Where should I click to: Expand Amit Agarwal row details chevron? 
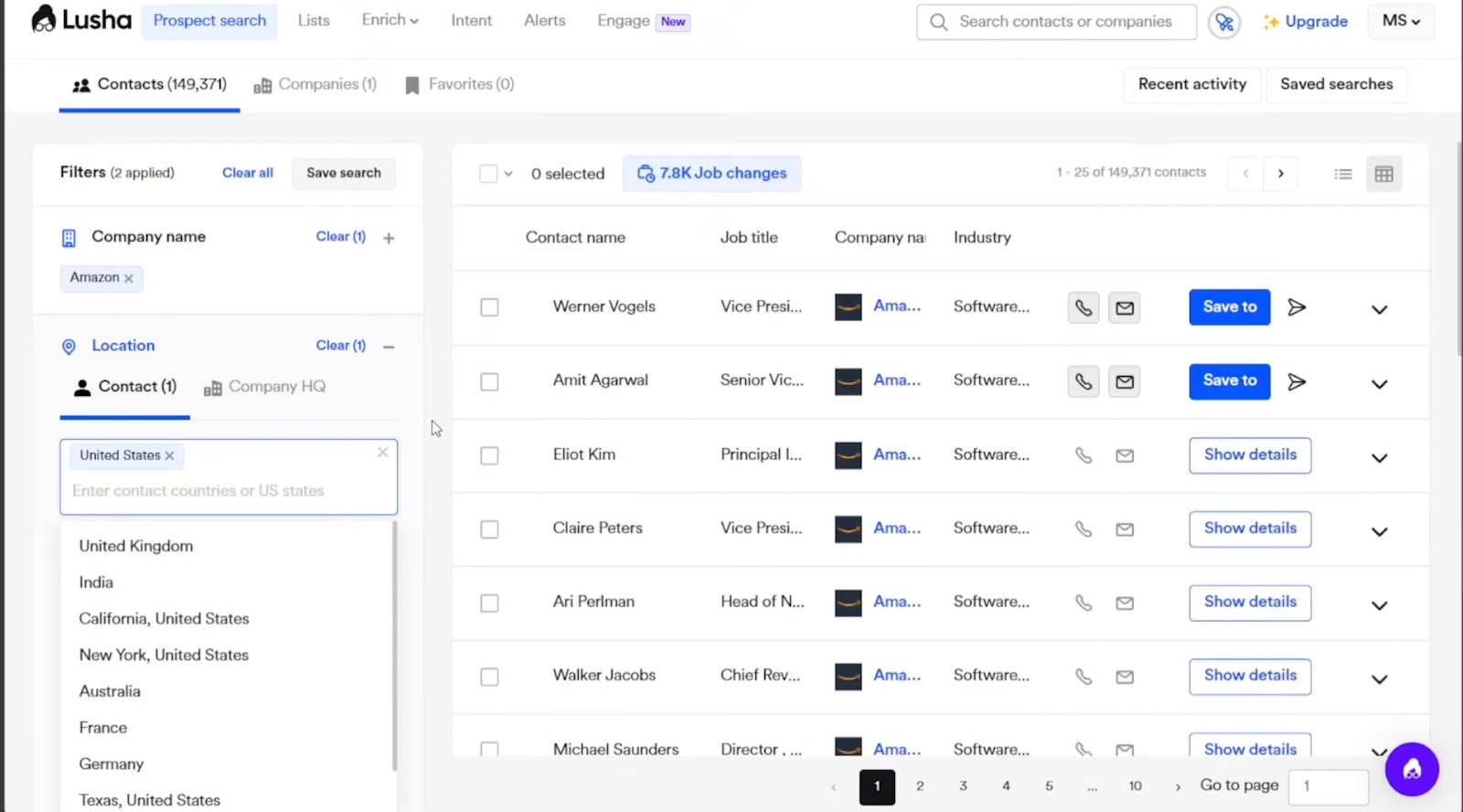tap(1379, 384)
